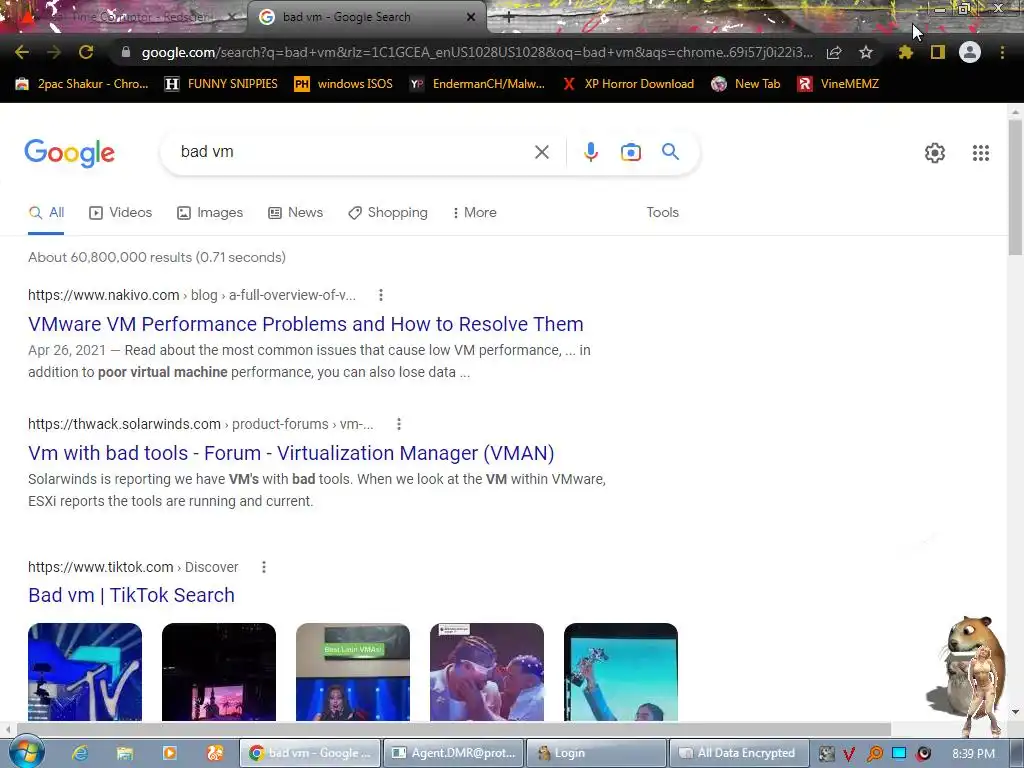The image size is (1024, 768).
Task: Switch to the first inactive Chrome tab
Action: (124, 18)
